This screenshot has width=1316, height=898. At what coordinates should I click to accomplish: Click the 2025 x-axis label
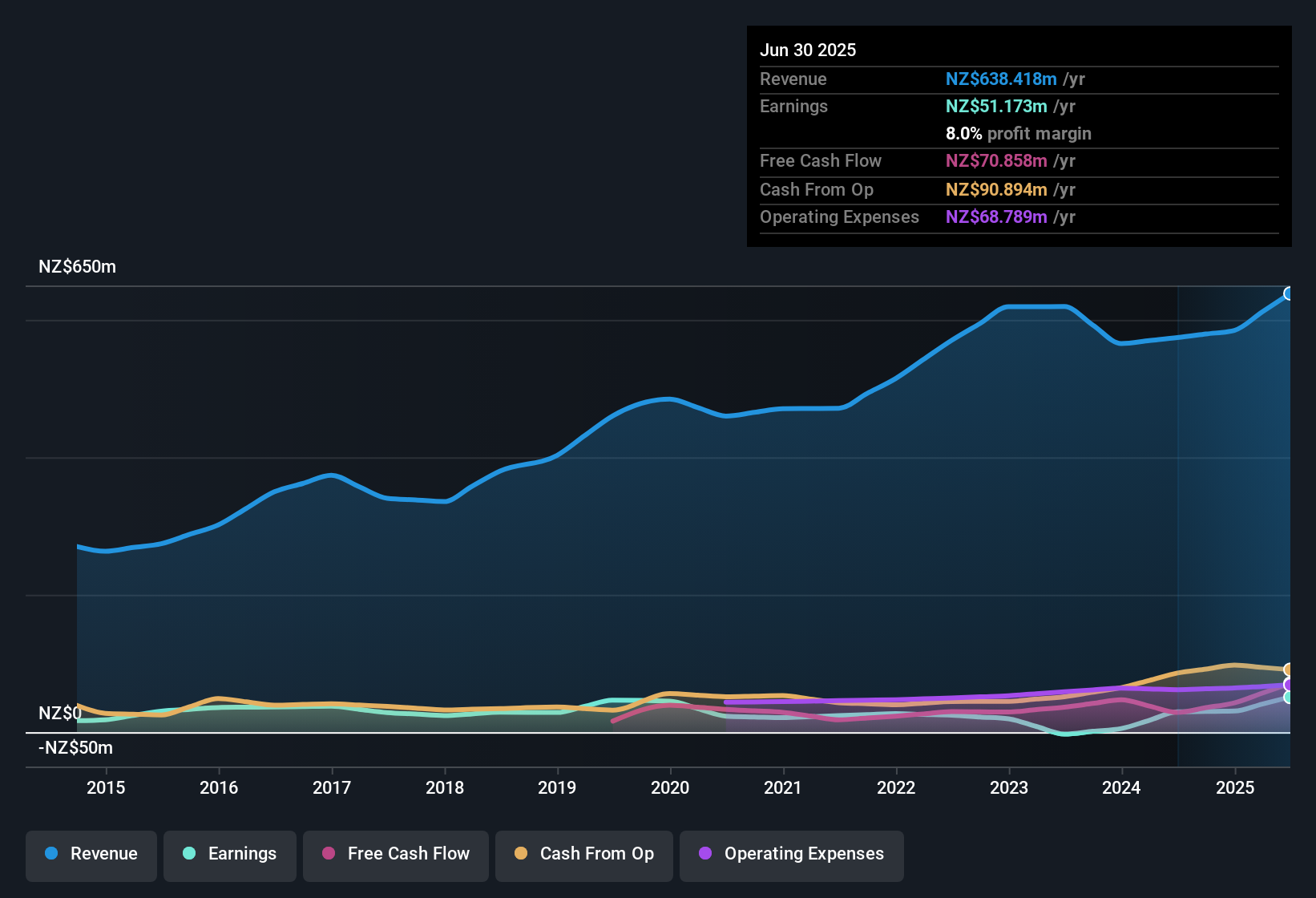[1235, 787]
